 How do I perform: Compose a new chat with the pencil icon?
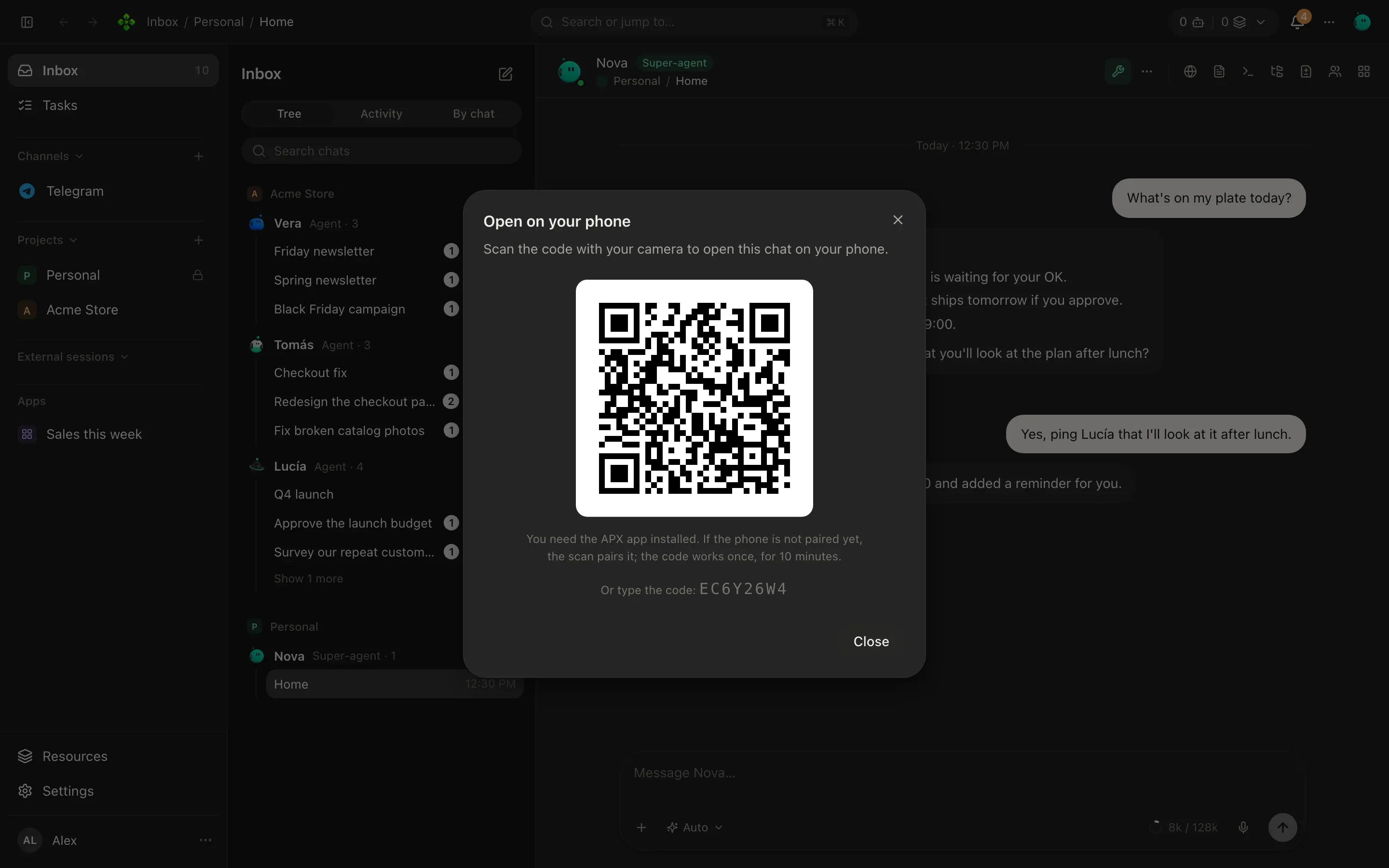click(505, 73)
